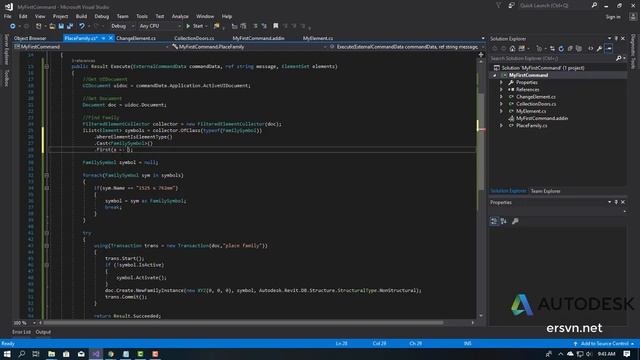
Task: Open the Debug configuration dropdown
Action: pyautogui.click(x=122, y=26)
